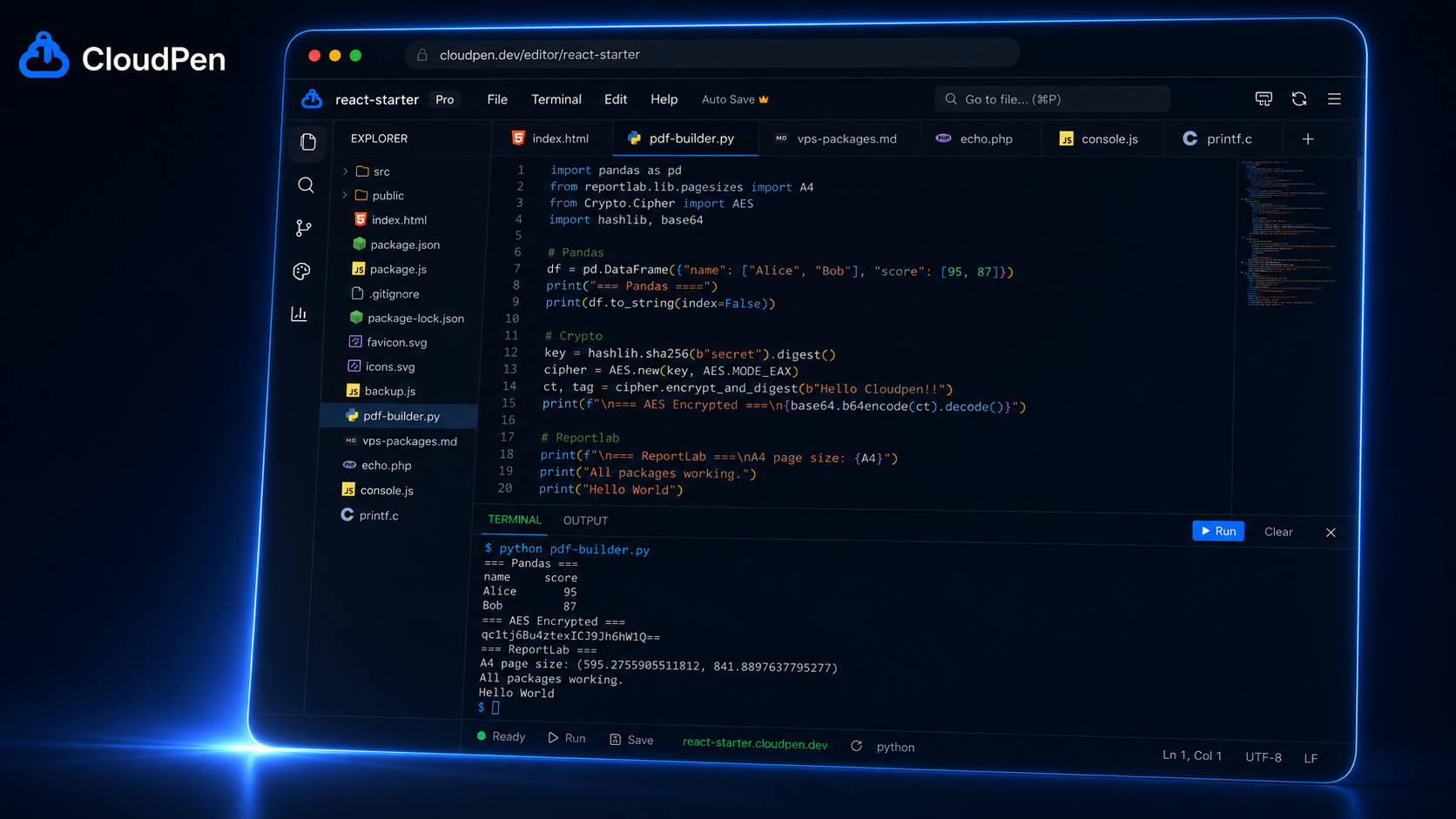Open the Terminal menu
This screenshot has width=1456, height=819.
click(556, 99)
